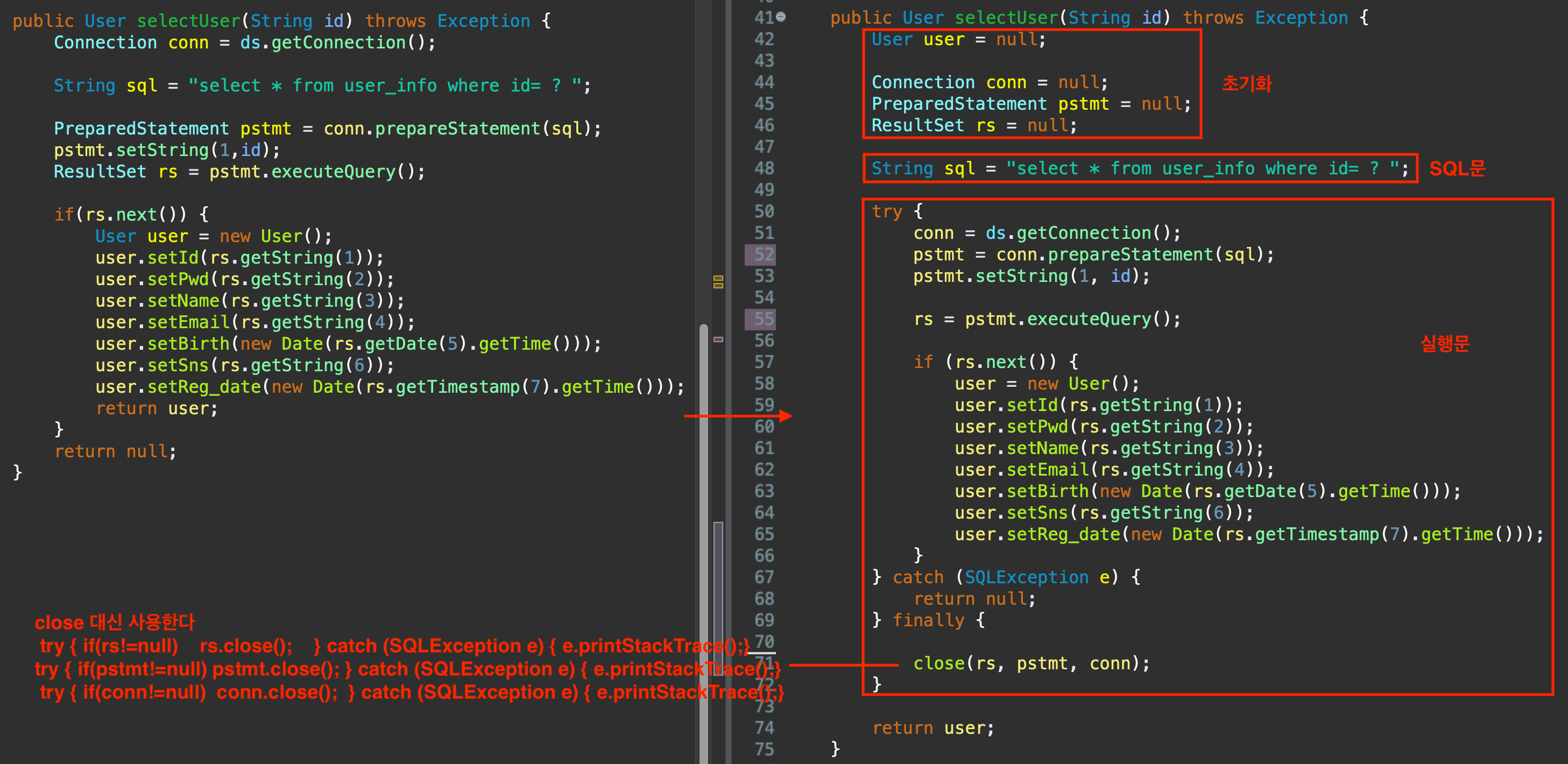Viewport: 1568px width, 764px height.
Task: Click the close(rs, pstmt, conn) call
Action: 1031,663
